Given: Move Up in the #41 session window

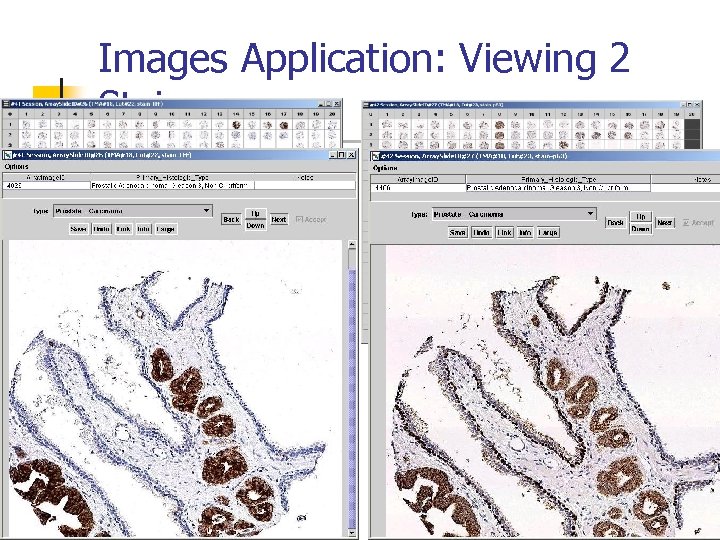Looking at the screenshot, I should pyautogui.click(x=255, y=214).
